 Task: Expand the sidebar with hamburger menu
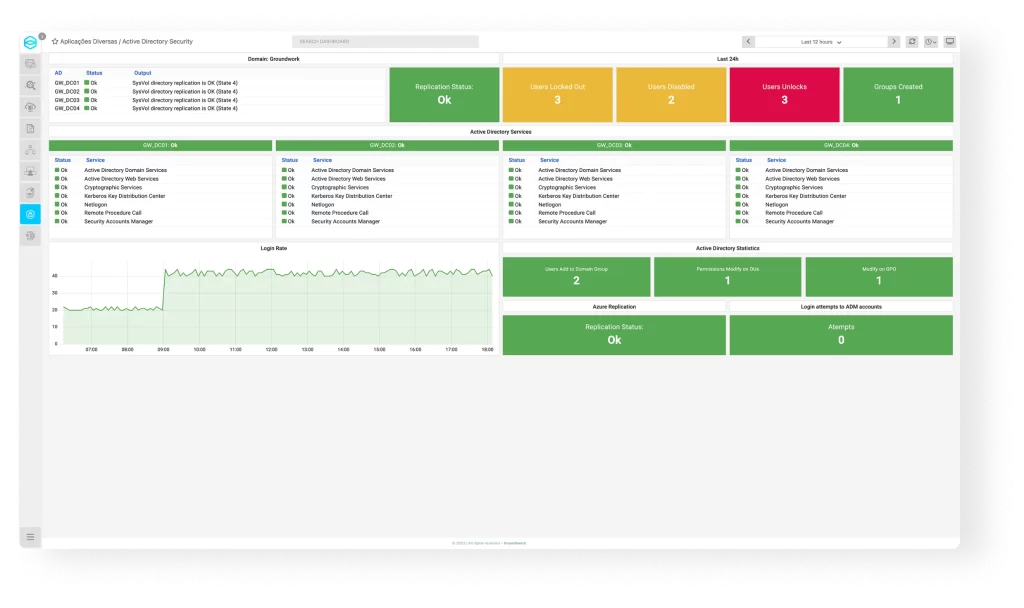point(31,537)
